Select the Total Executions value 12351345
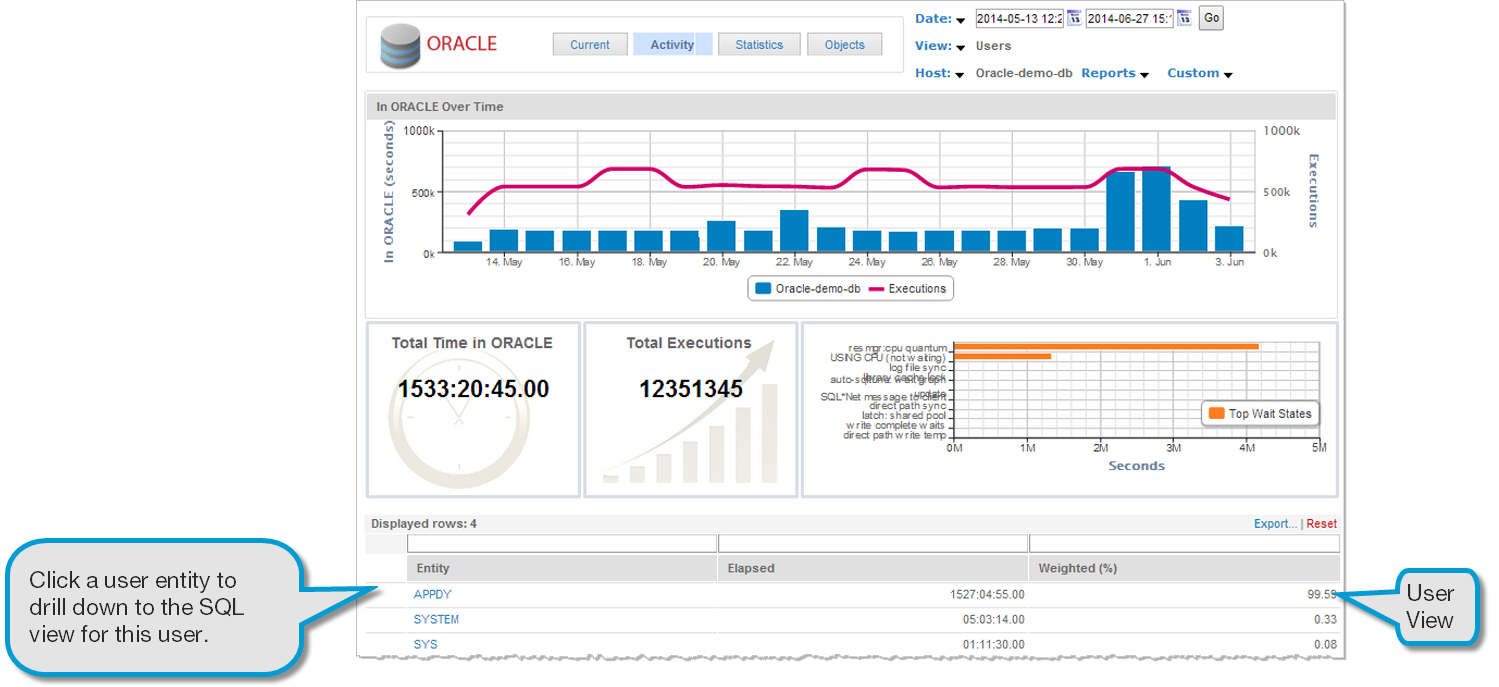 (x=691, y=389)
